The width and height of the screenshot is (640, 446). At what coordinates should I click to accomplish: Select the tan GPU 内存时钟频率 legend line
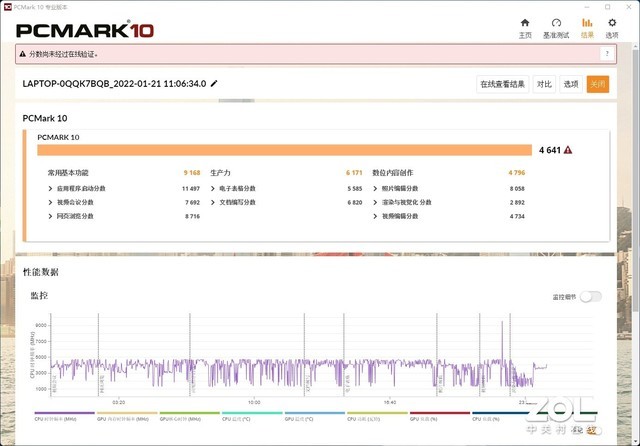coord(127,413)
